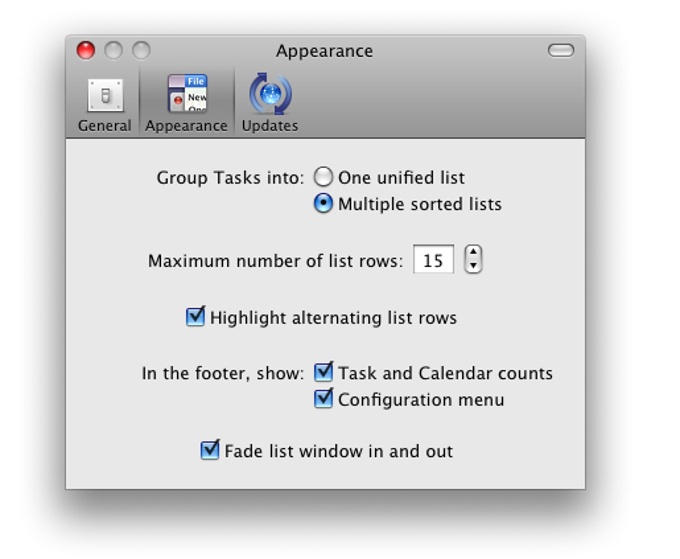Choose Multiple sorted lists radio button
This screenshot has width=680, height=559.
[x=324, y=203]
